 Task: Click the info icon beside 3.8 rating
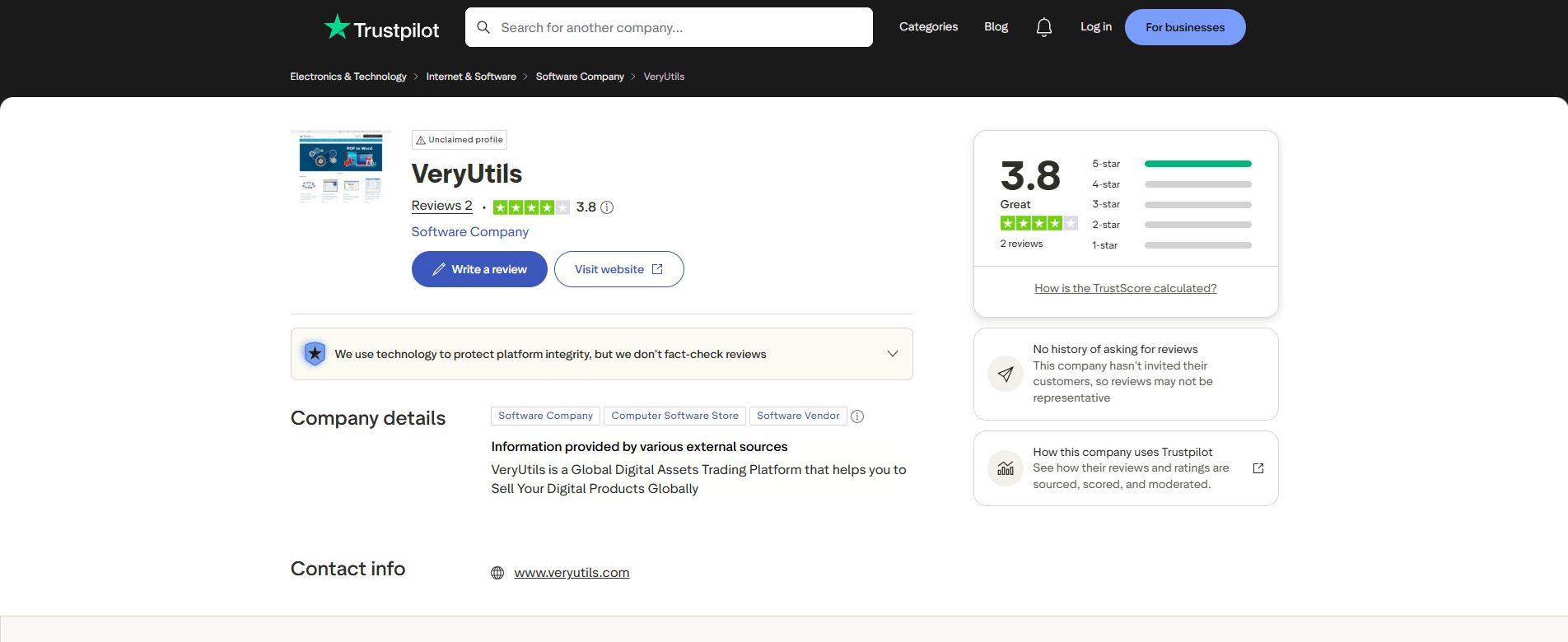[x=607, y=207]
